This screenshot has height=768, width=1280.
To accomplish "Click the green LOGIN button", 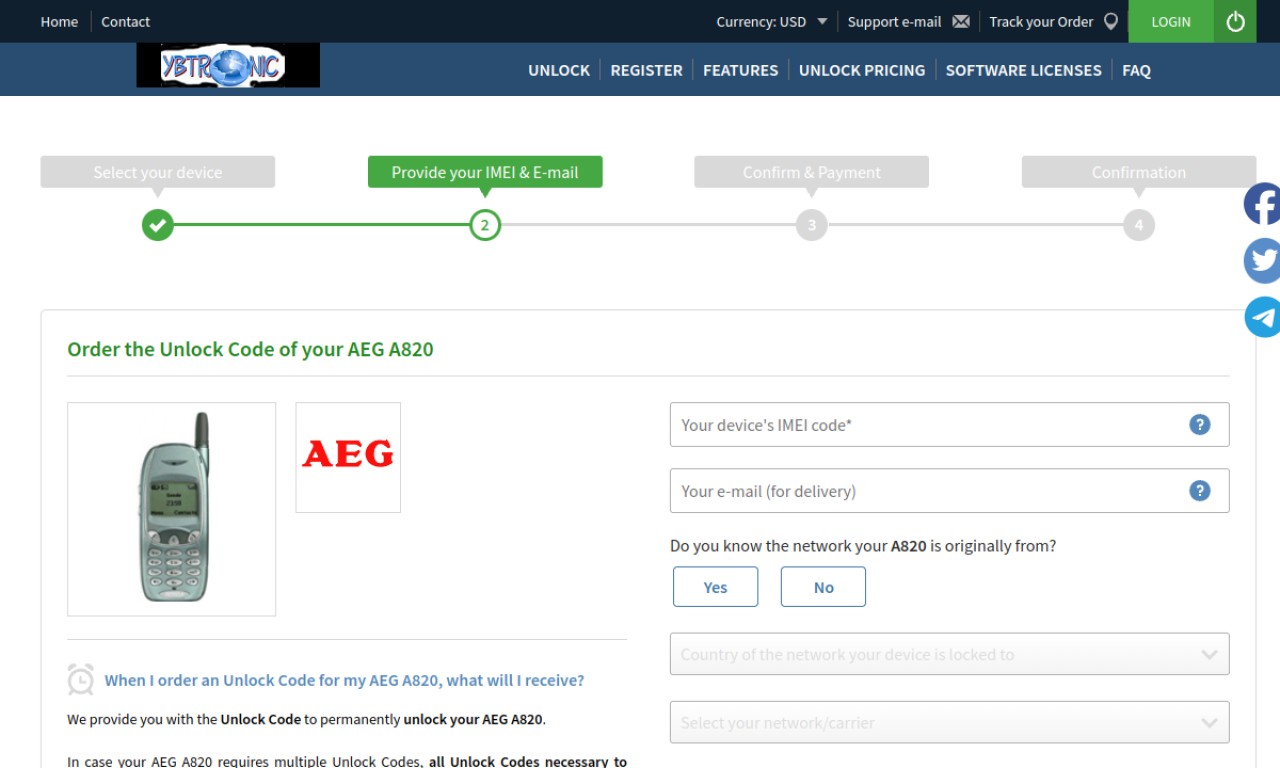I will [x=1171, y=21].
